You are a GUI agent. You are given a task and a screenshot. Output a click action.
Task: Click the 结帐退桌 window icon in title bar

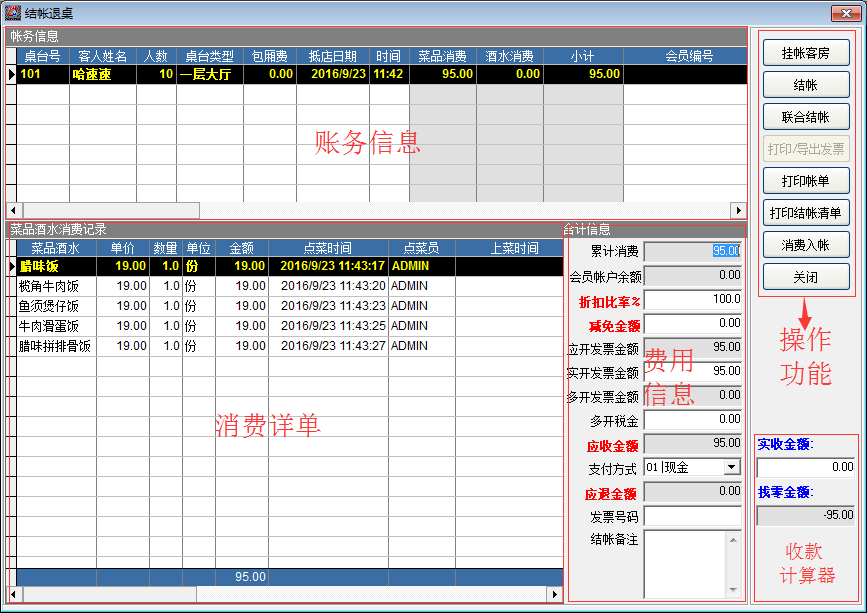click(x=13, y=12)
